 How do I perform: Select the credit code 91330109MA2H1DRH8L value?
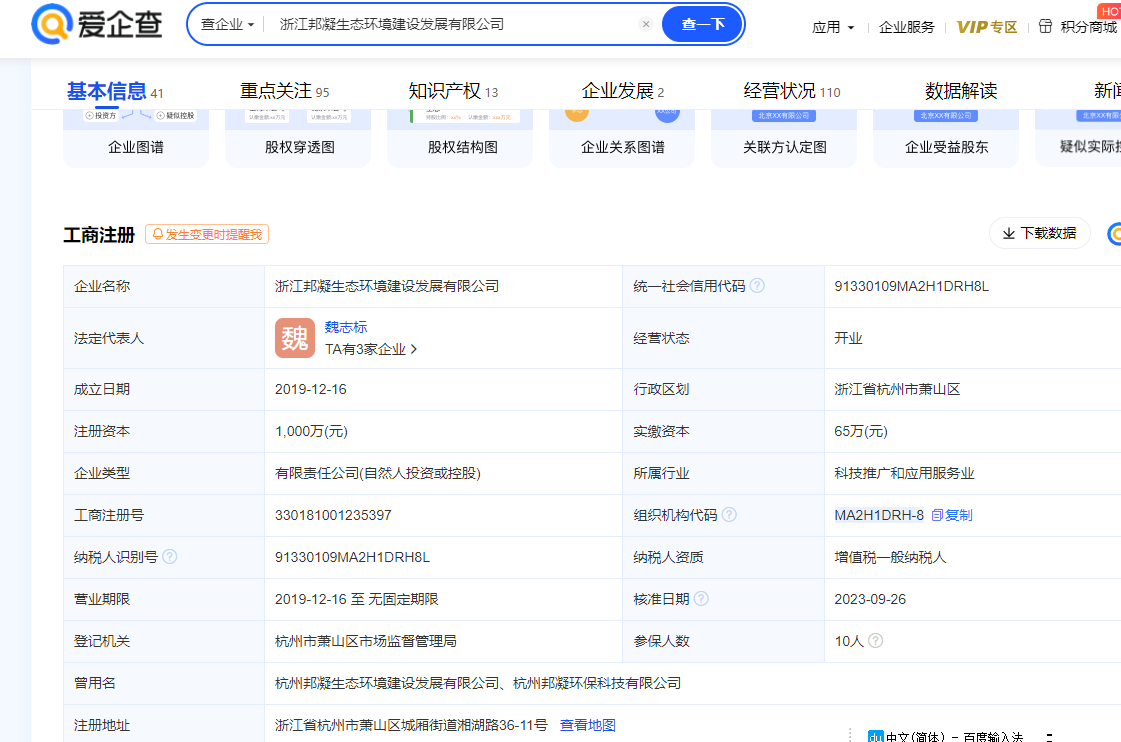point(912,287)
